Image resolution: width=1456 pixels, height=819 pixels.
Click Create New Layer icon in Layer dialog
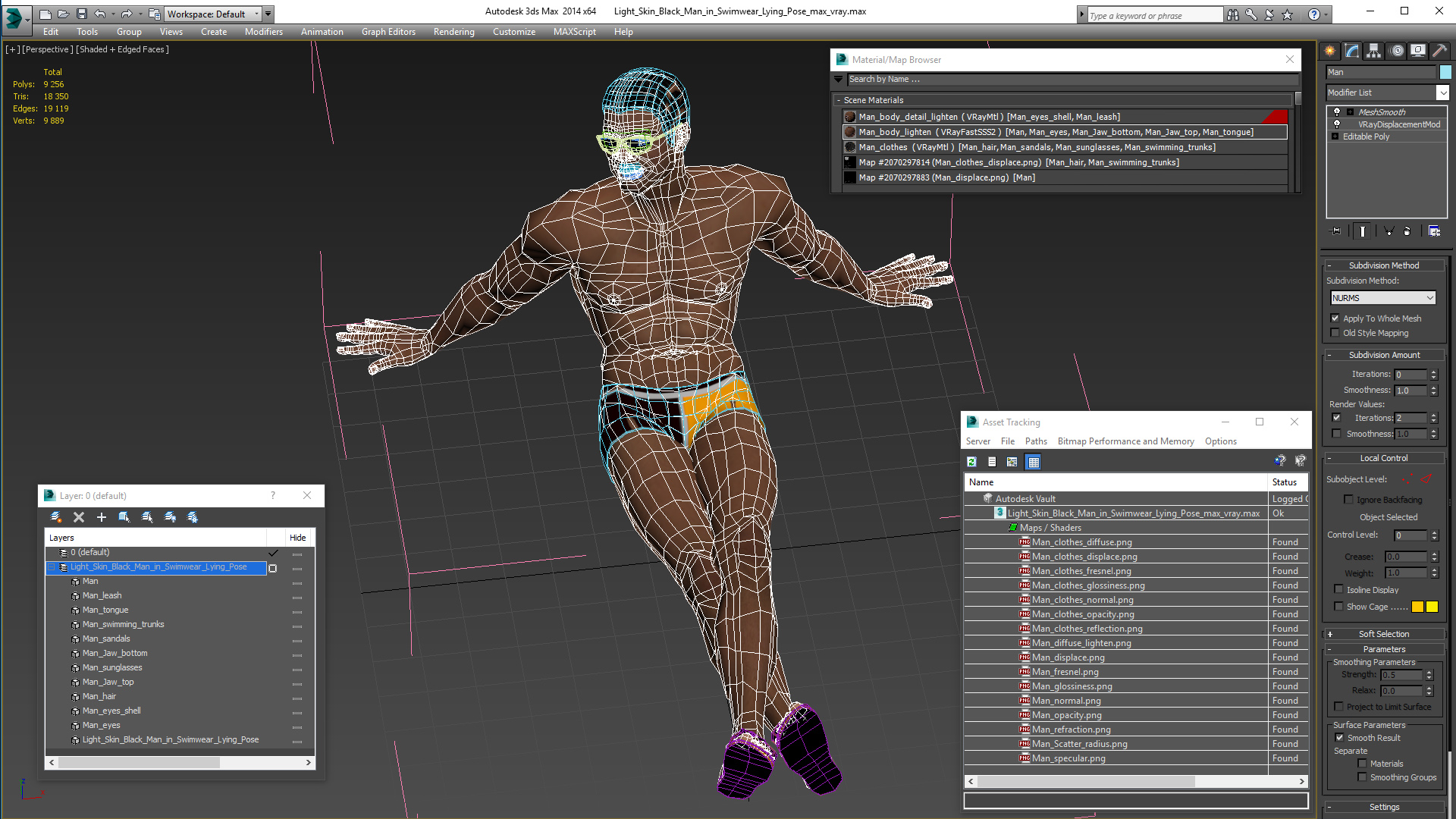point(56,517)
